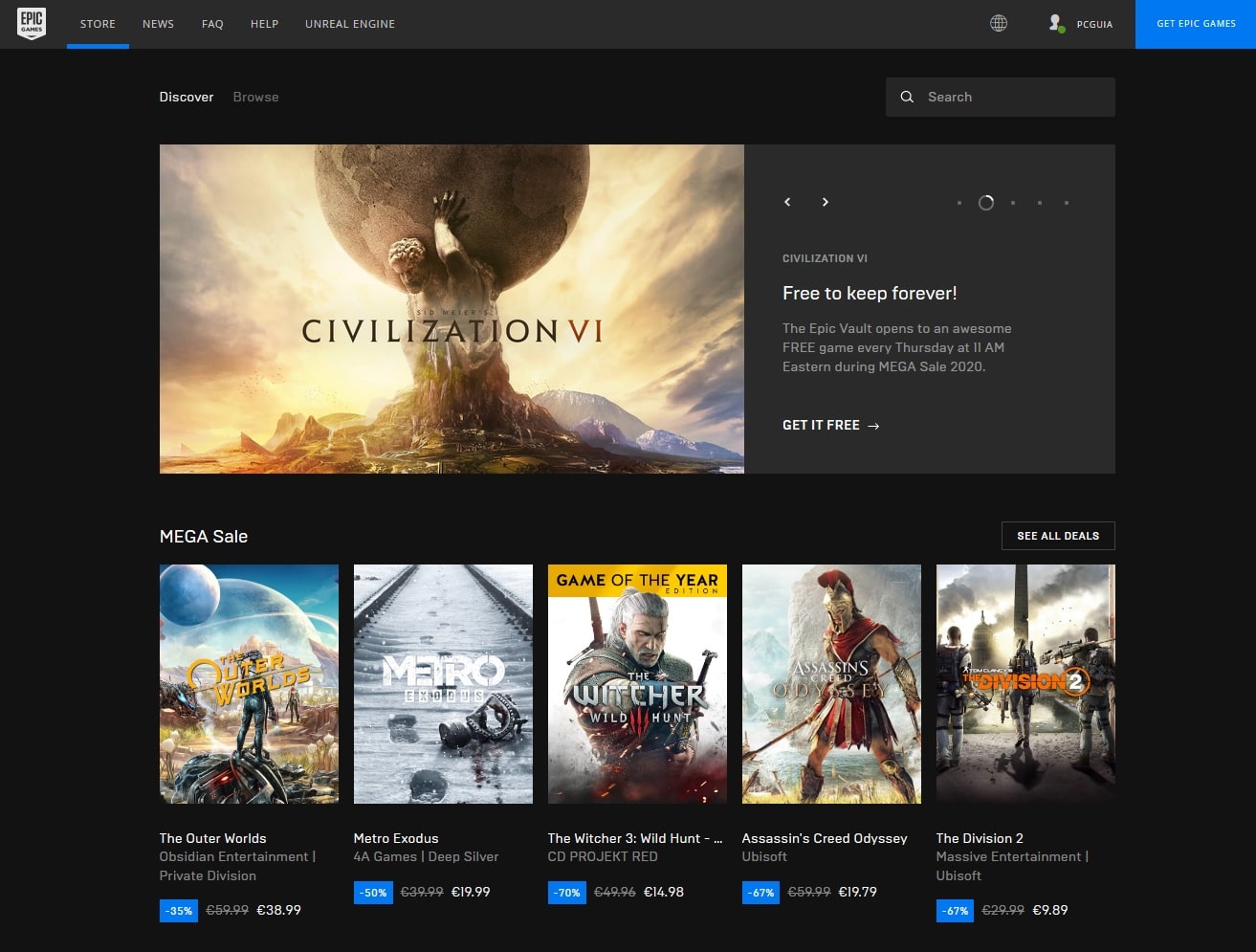The image size is (1256, 952).
Task: Click Metro Exodus title link
Action: click(x=396, y=838)
